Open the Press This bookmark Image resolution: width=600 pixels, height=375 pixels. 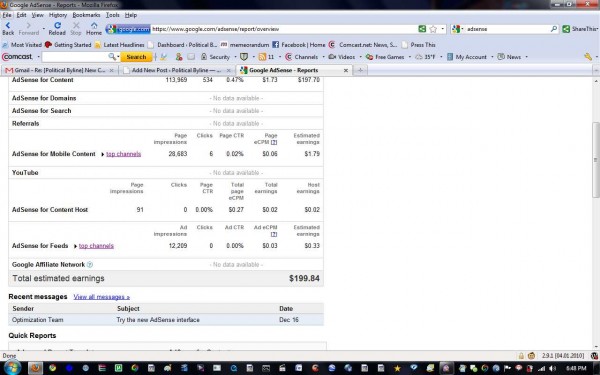(418, 45)
